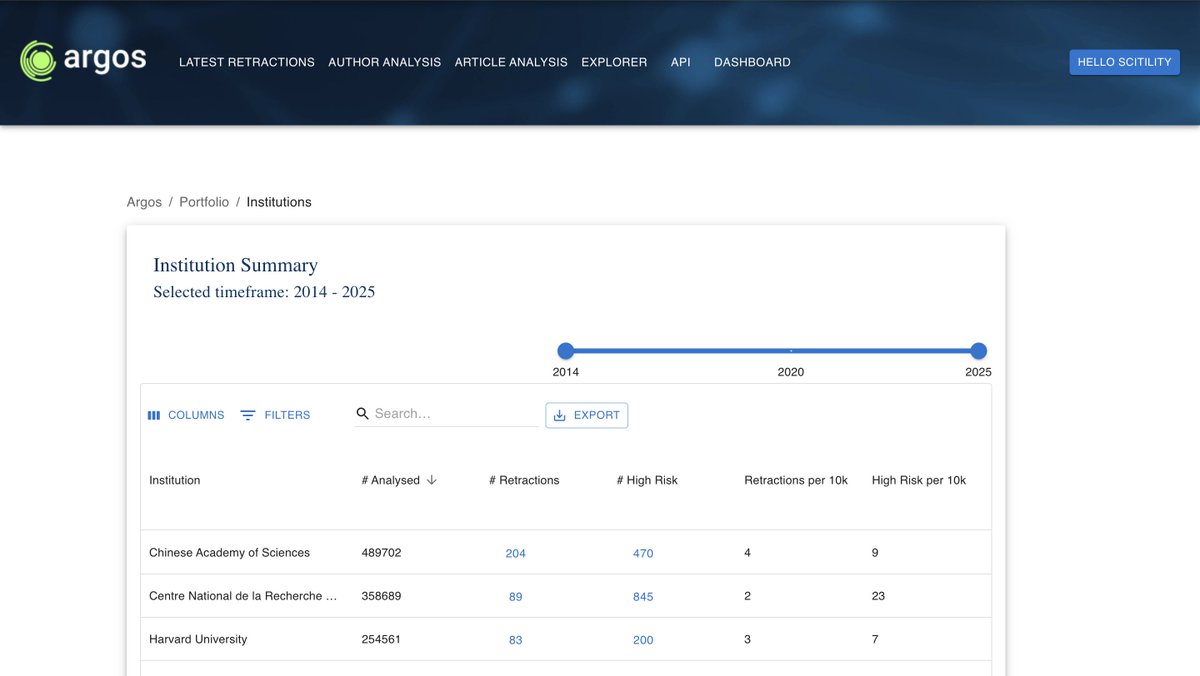Open the EXPLORER navigation item
Viewport: 1200px width, 676px height.
click(x=614, y=61)
